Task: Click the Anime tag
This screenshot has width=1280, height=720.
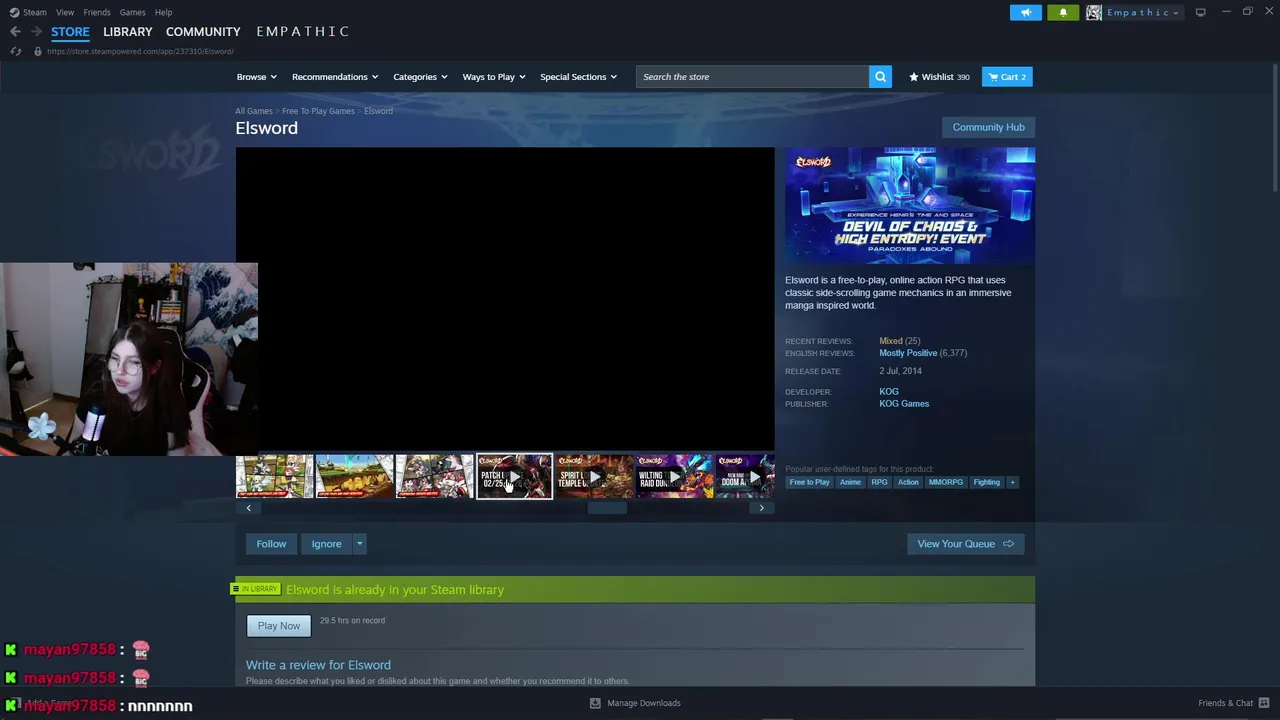Action: pos(850,482)
